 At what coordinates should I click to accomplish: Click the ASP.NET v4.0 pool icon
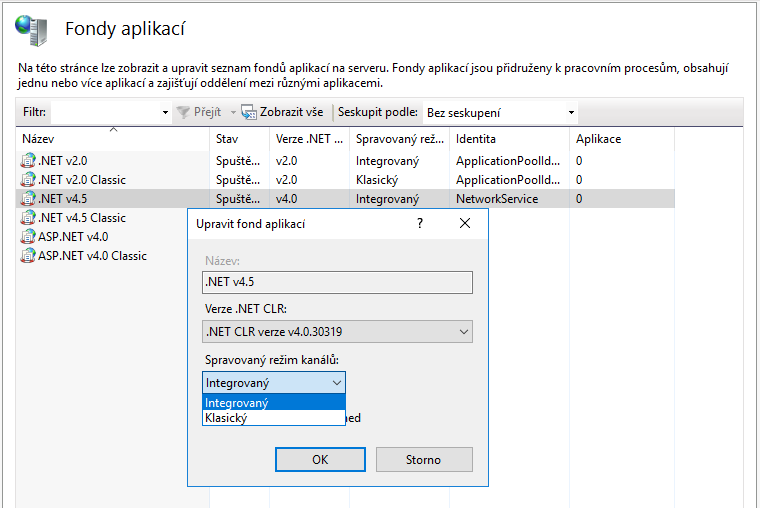[28, 237]
